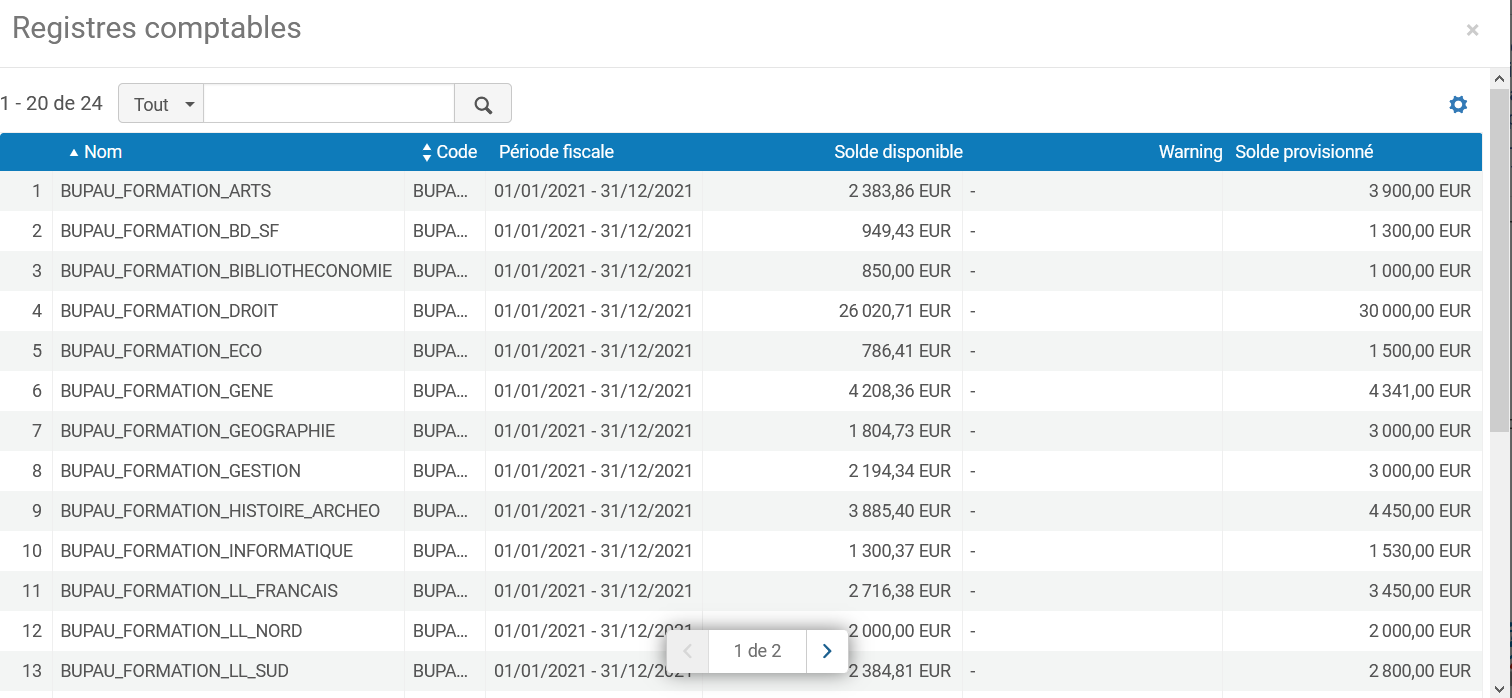
Task: Go to next page using right chevron
Action: 827,651
